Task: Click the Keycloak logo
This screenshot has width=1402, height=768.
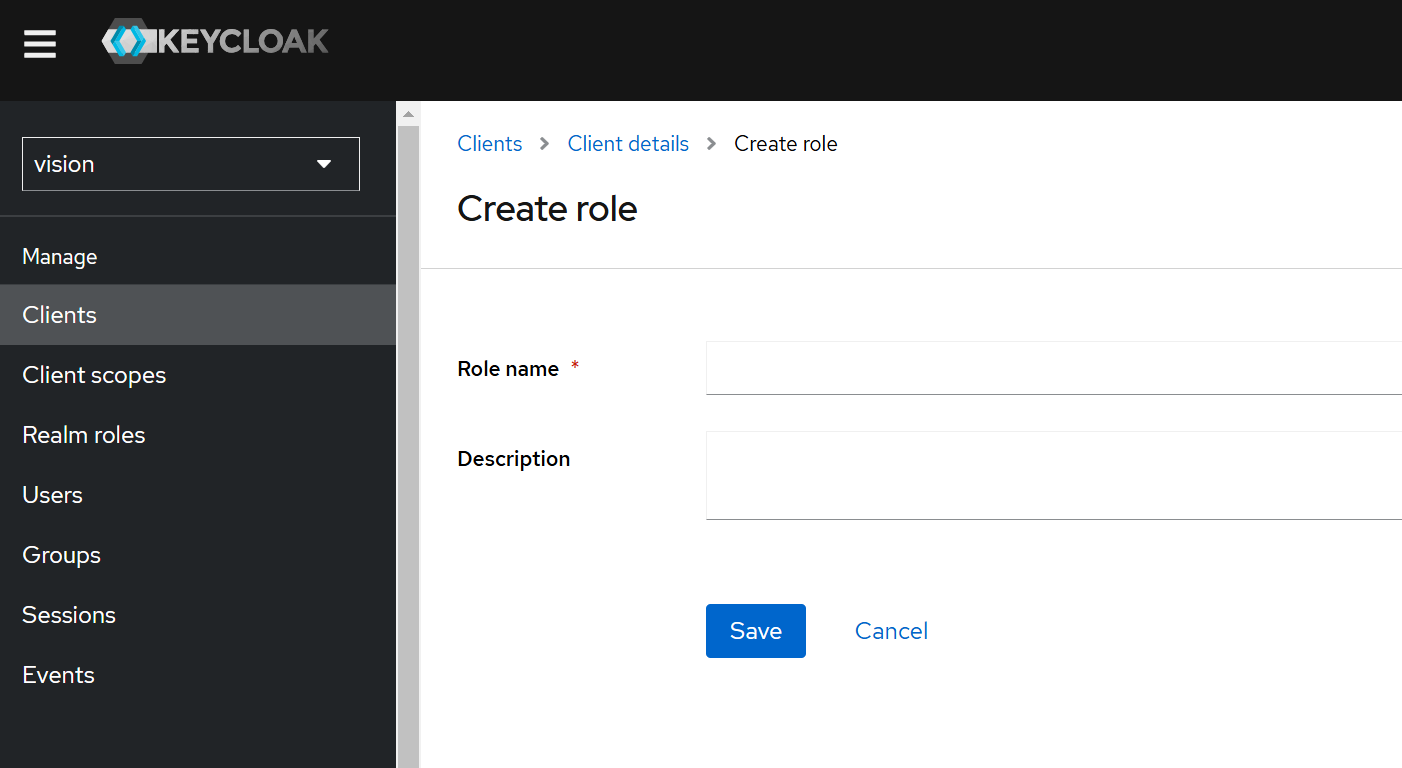Action: tap(215, 41)
